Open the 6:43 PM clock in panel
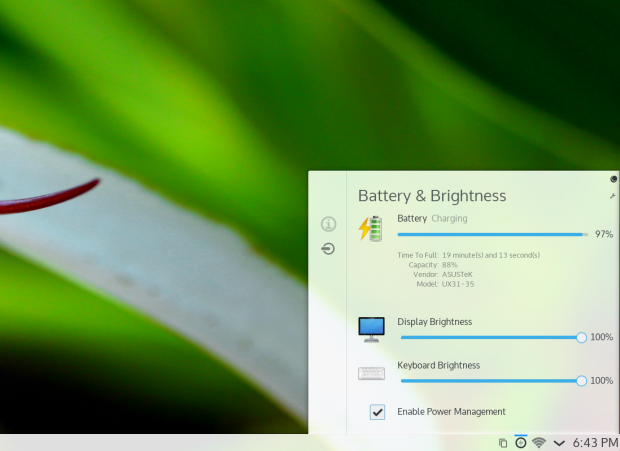Viewport: 620px width, 451px height. [595, 442]
